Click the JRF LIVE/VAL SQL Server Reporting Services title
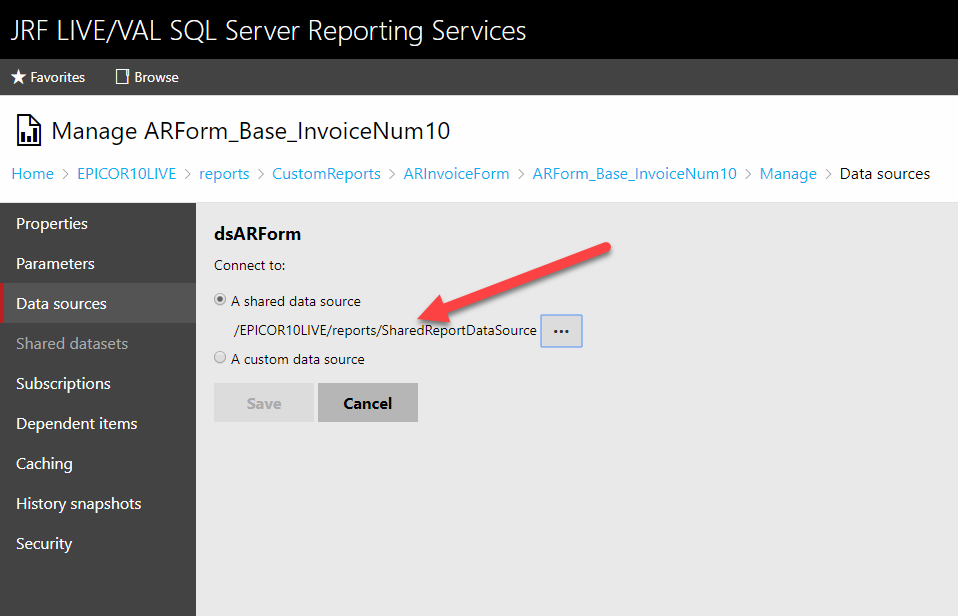The image size is (958, 616). (268, 31)
